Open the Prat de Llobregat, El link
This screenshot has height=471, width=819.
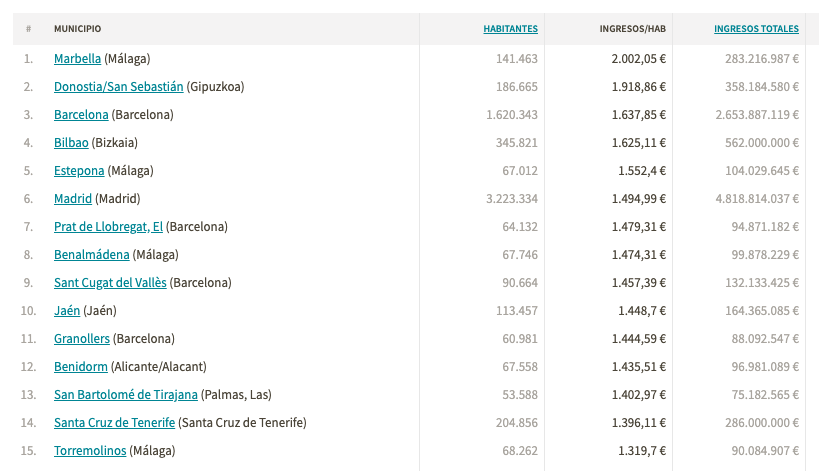point(108,227)
